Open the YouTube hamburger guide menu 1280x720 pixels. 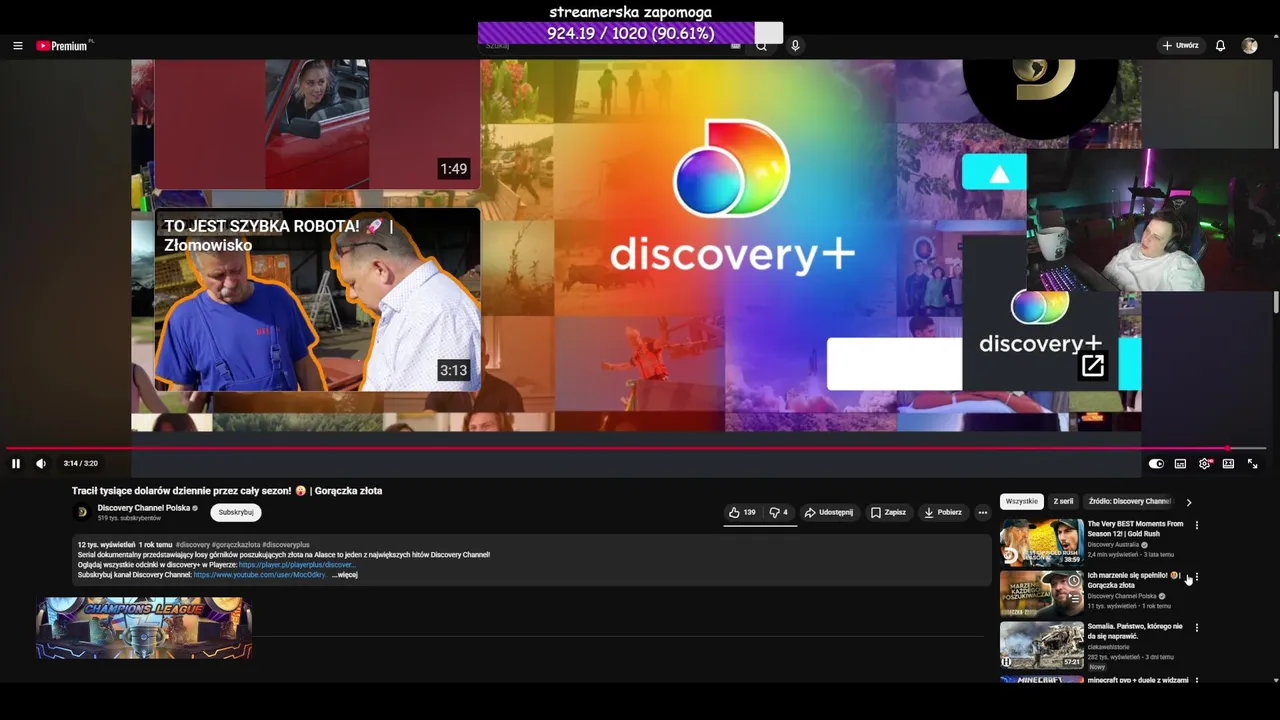[x=17, y=46]
